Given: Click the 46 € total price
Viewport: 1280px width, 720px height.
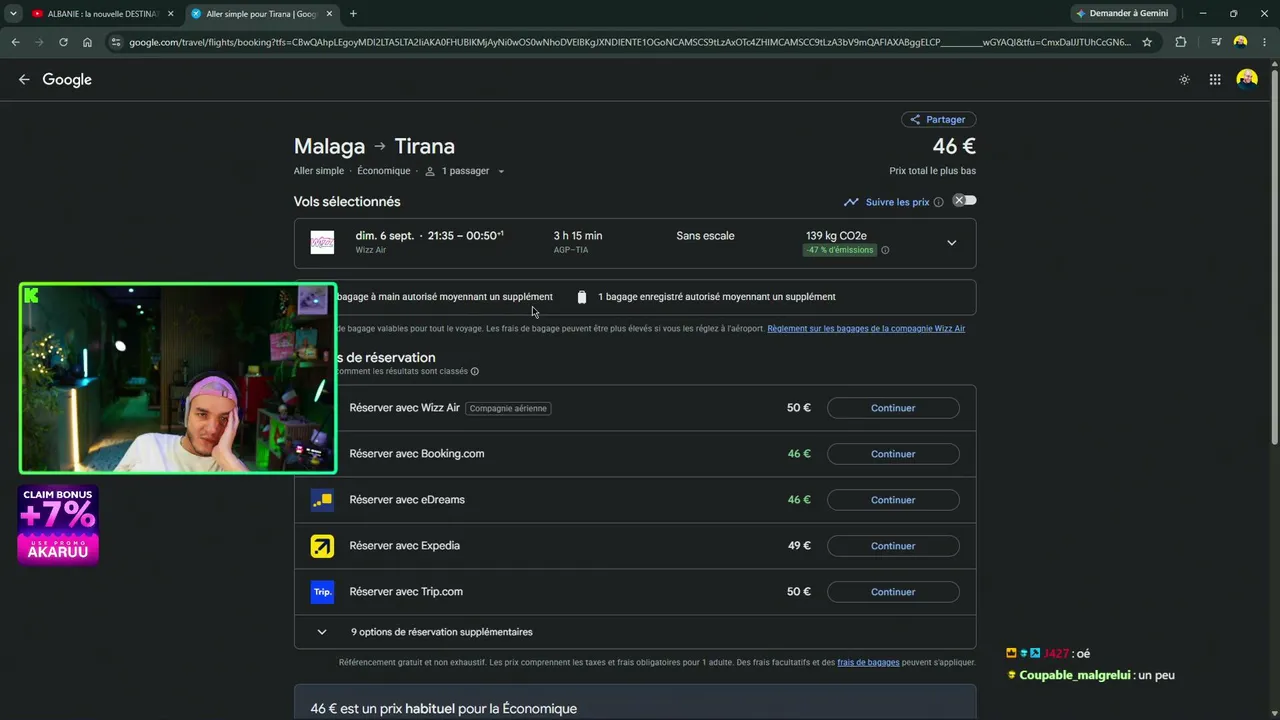Looking at the screenshot, I should tap(954, 146).
